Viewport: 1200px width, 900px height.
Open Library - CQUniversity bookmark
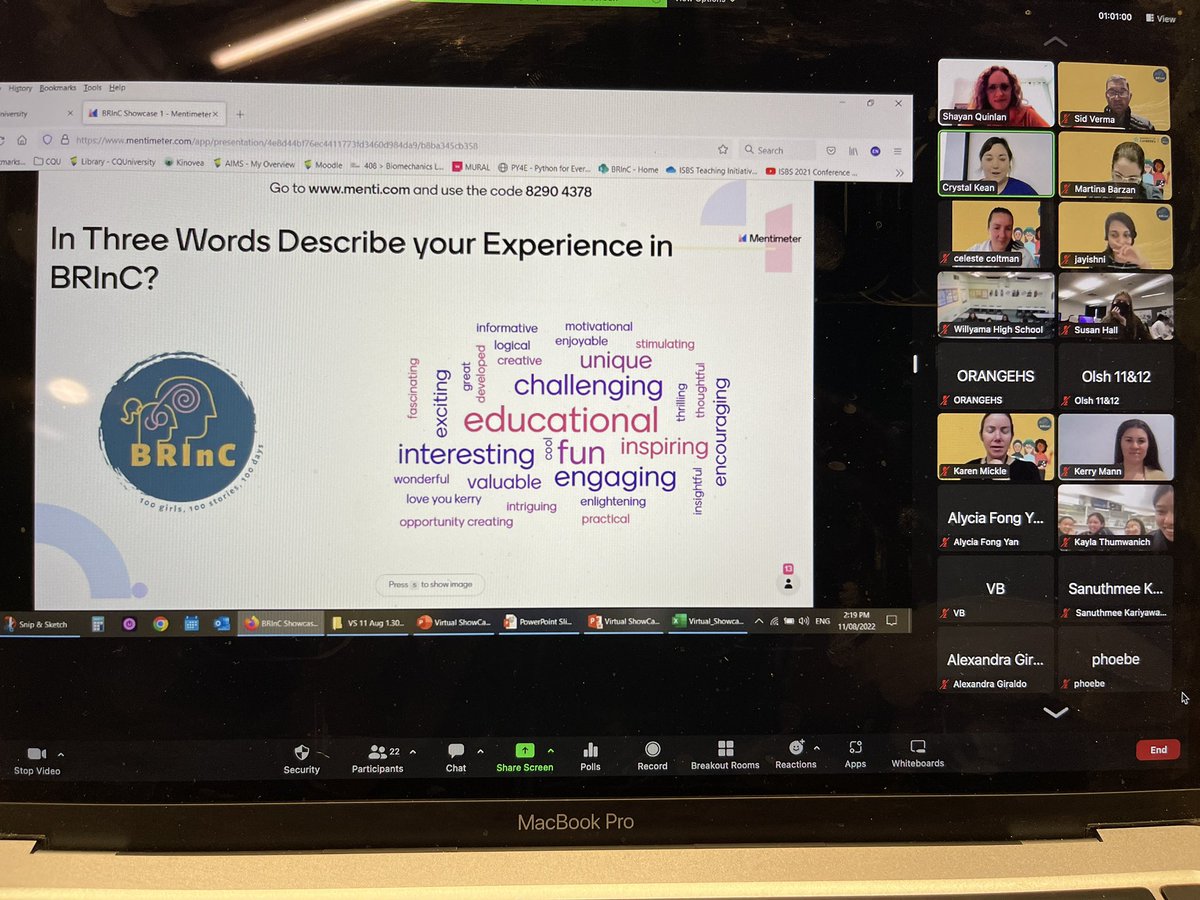[113, 162]
